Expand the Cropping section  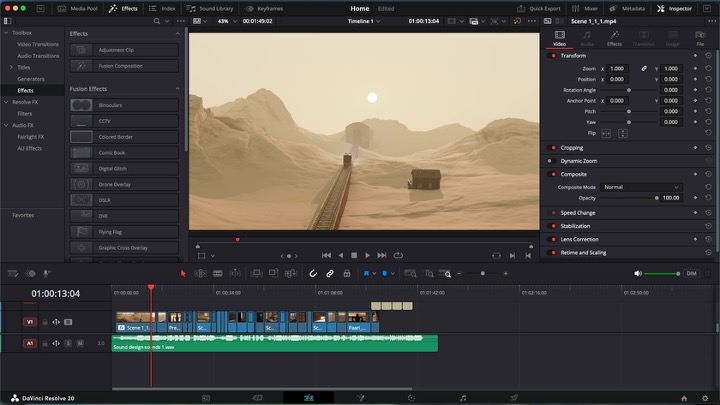click(x=572, y=148)
